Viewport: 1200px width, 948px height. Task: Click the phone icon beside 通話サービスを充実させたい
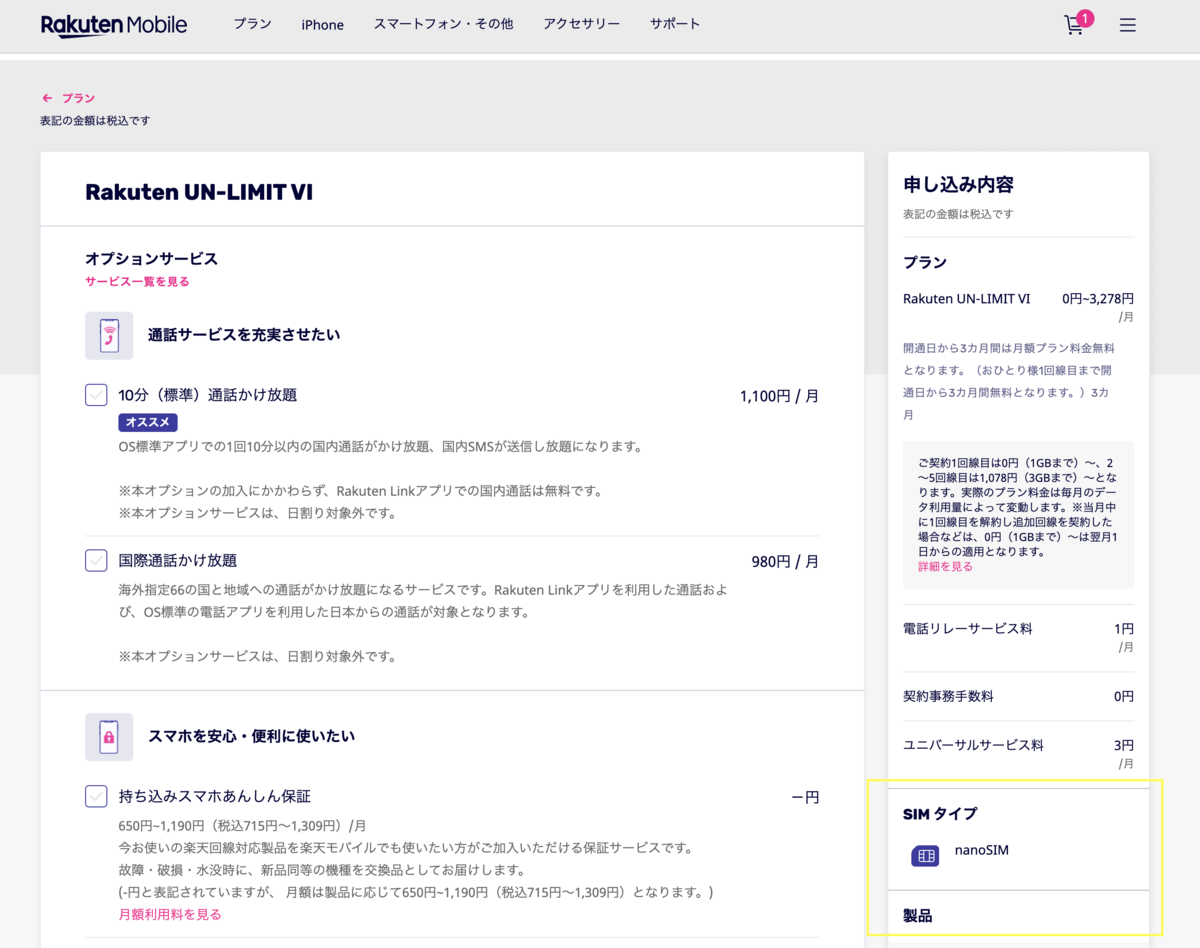tap(109, 335)
